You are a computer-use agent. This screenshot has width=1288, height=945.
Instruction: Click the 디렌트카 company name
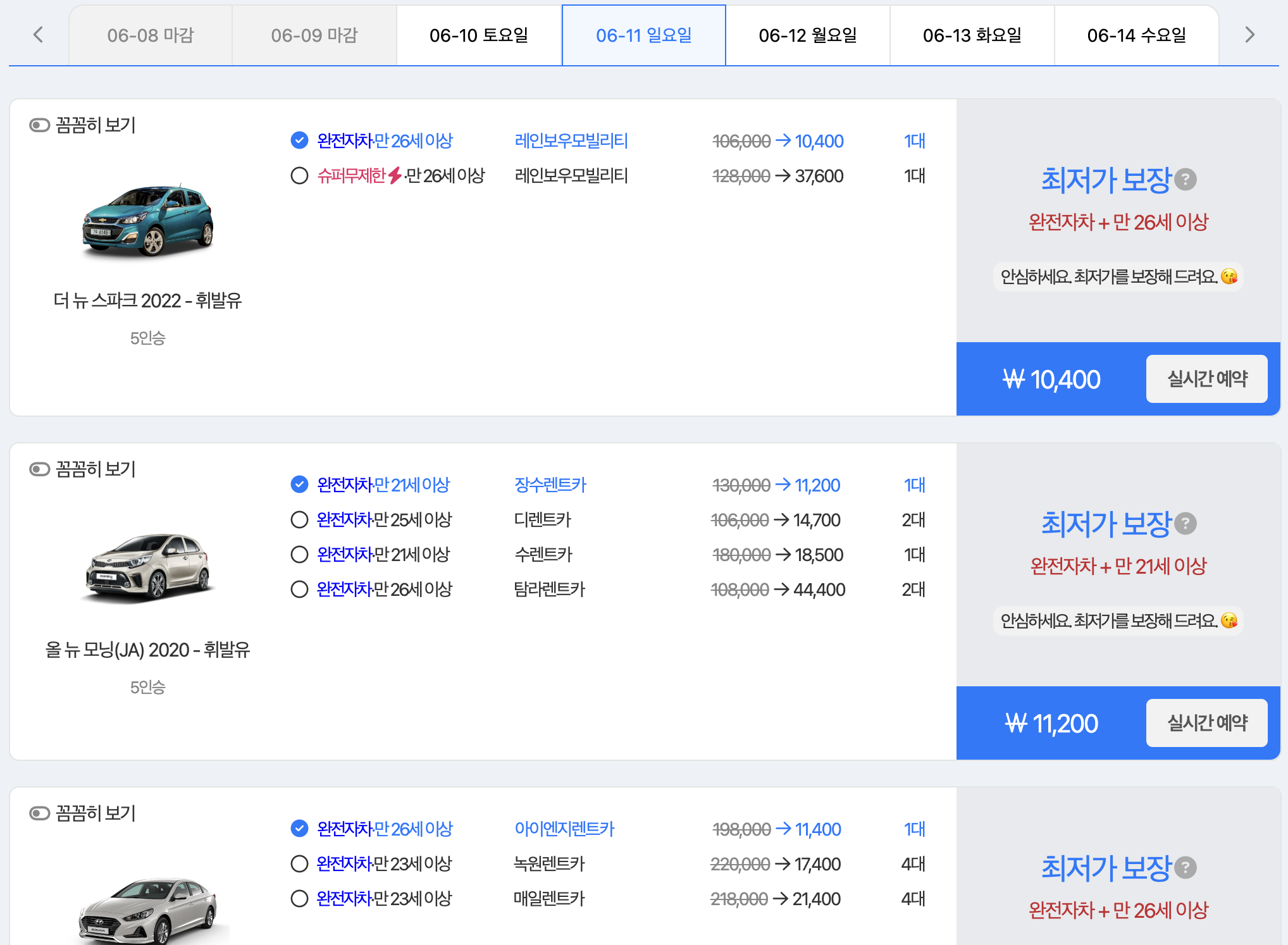point(543,519)
